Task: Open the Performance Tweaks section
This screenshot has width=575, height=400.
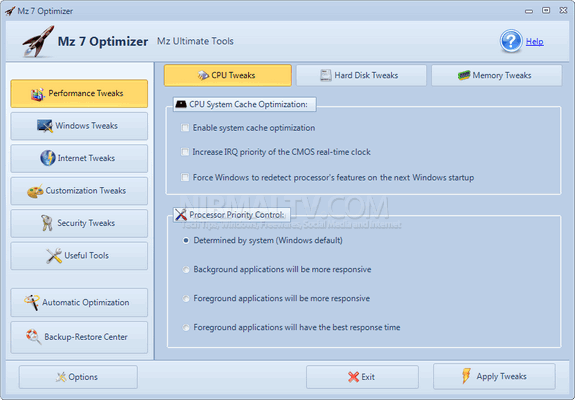Action: click(79, 93)
